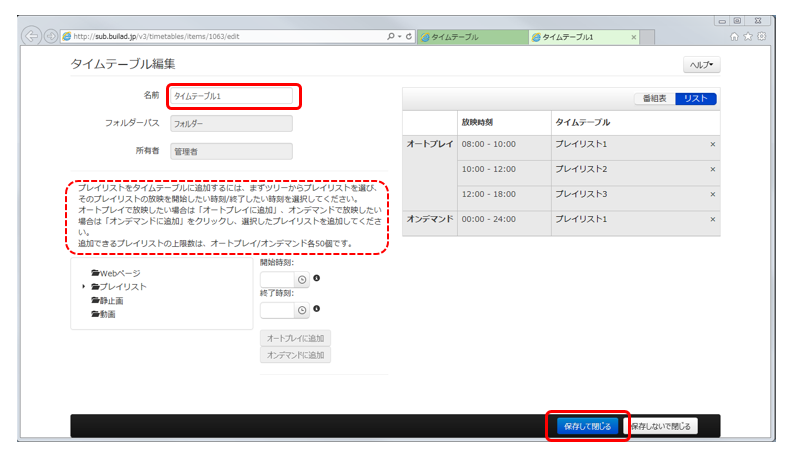Switch to リスト view
This screenshot has height=455, width=791.
coord(696,99)
